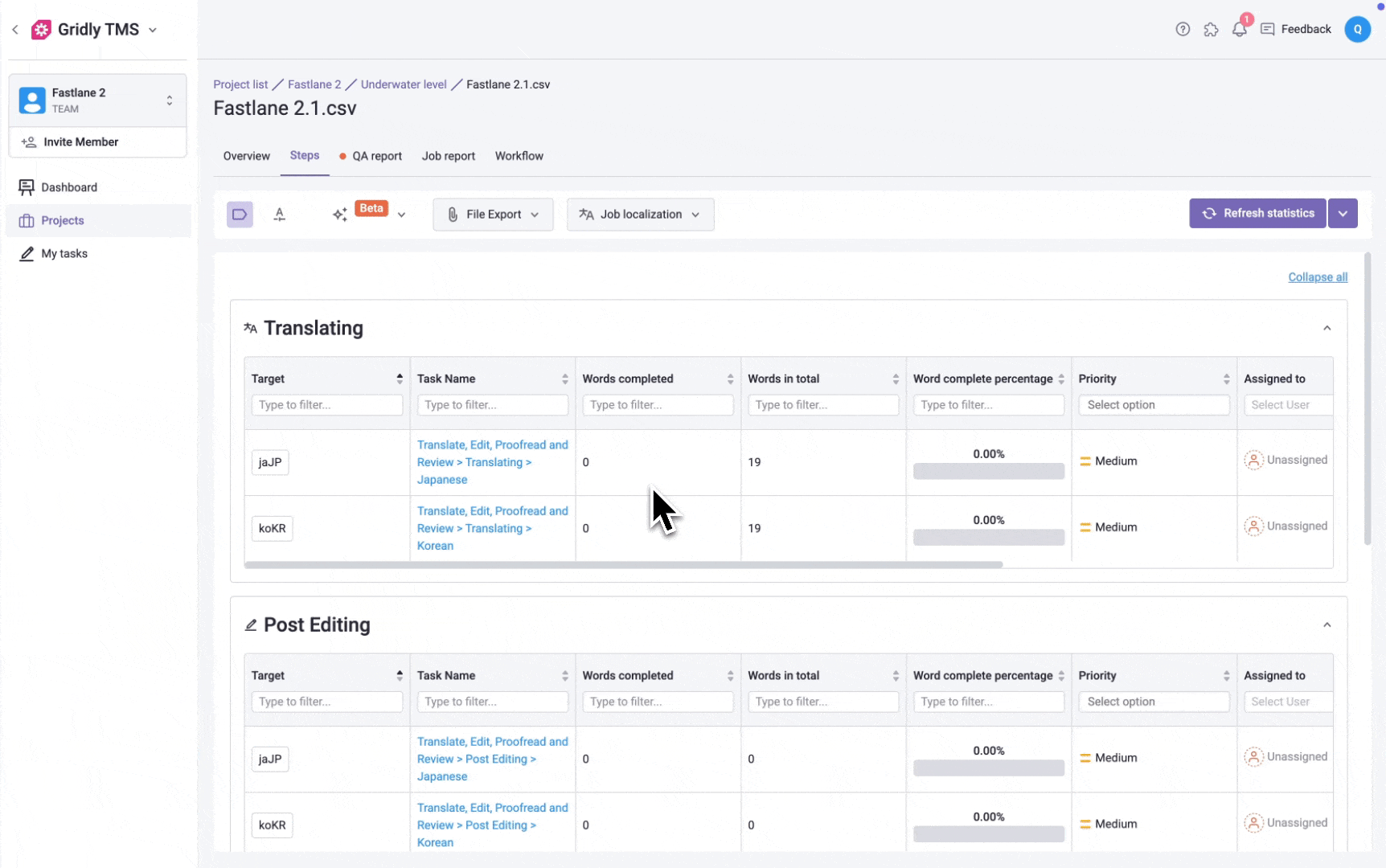Viewport: 1386px width, 868px height.
Task: Click the Translating Task Name filter field
Action: (492, 405)
